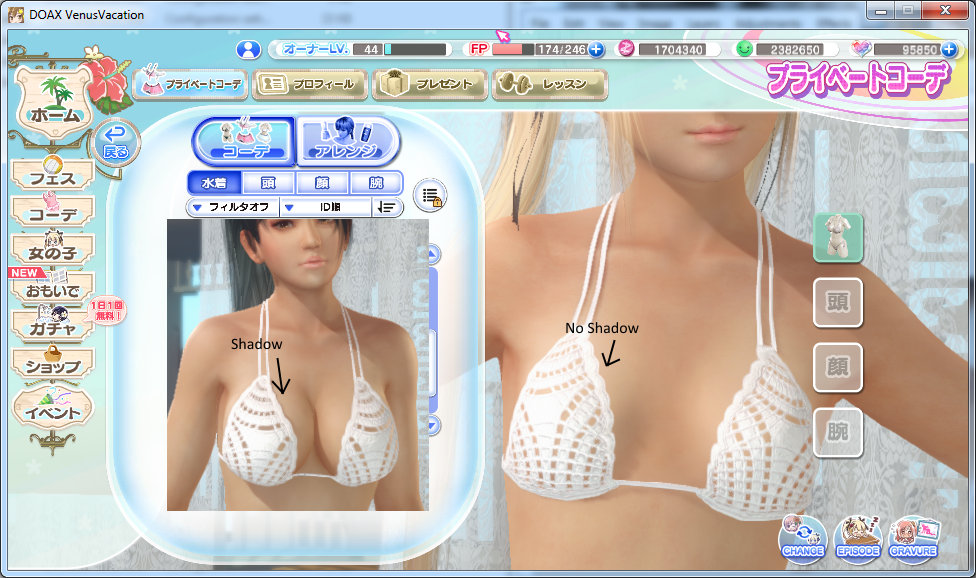Click the CHANGE girl button
976x578 pixels.
(x=803, y=539)
